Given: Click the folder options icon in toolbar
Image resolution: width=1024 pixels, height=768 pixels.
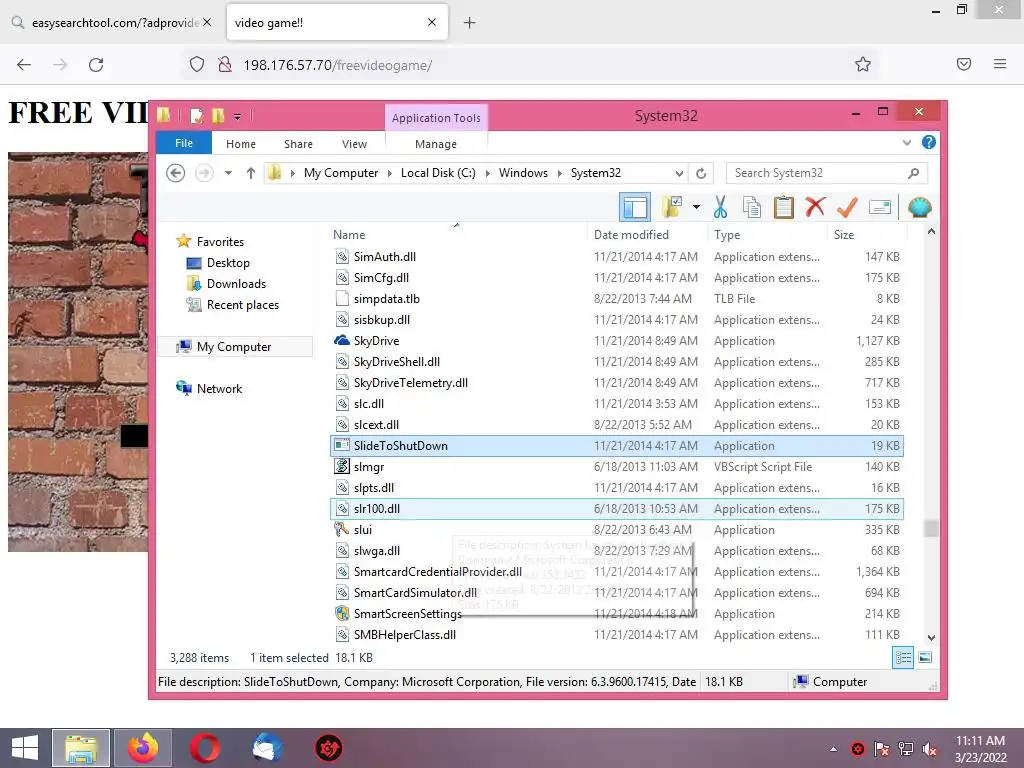Looking at the screenshot, I should coord(672,207).
